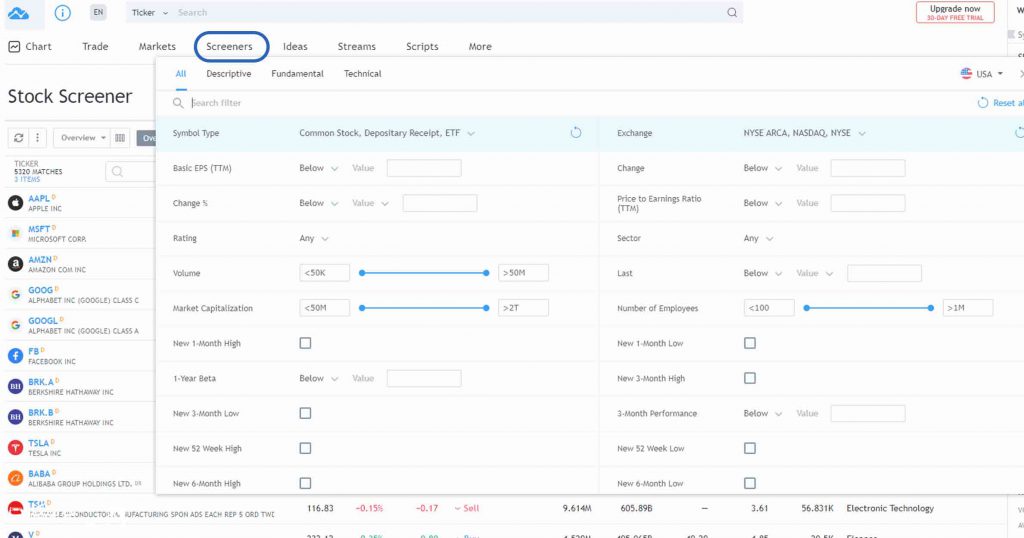The image size is (1024, 538).
Task: Enable New 1-Month Low checkbox
Action: [750, 343]
